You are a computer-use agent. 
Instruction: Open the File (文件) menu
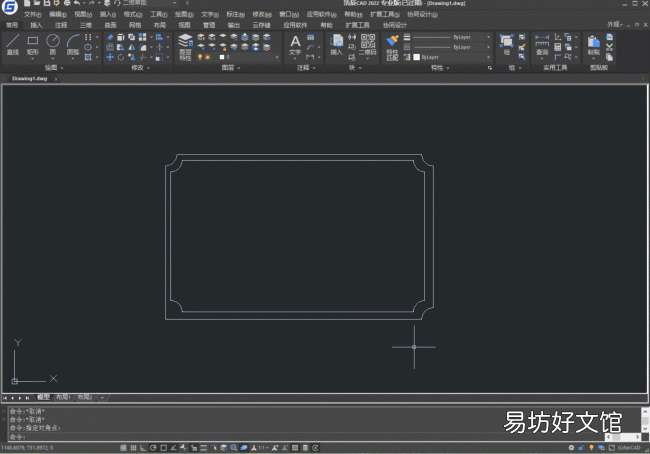tap(32, 15)
